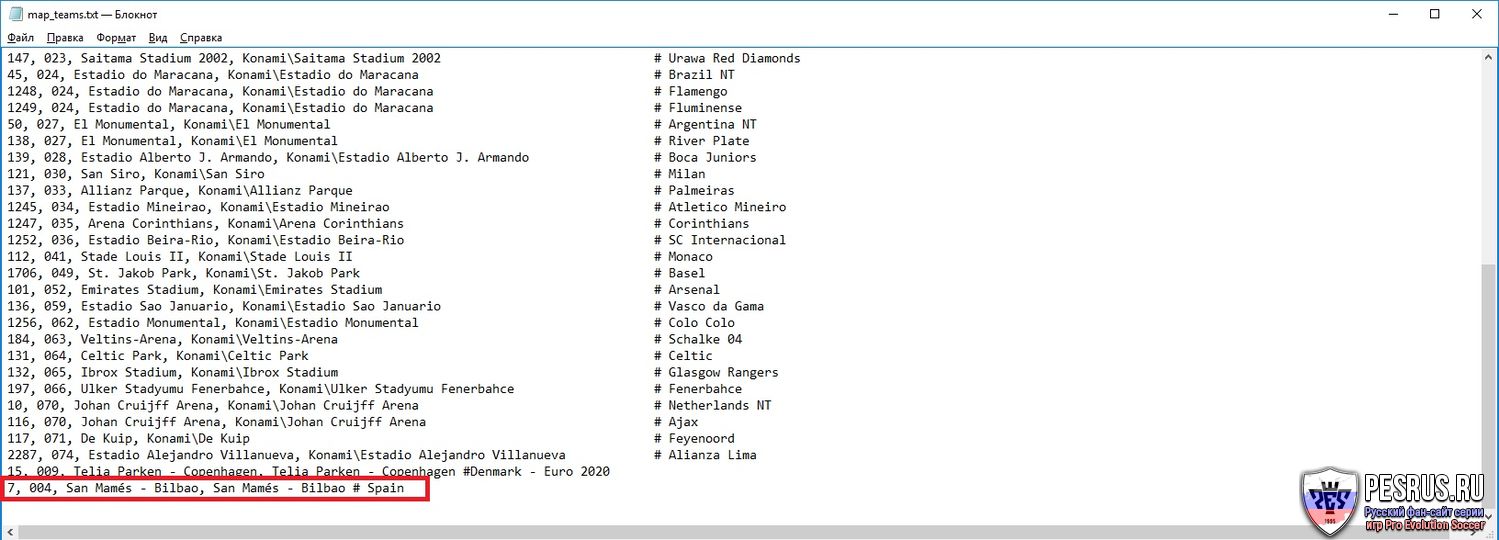
Task: Click the comment '# Urawa Red Diamonds'
Action: point(727,58)
